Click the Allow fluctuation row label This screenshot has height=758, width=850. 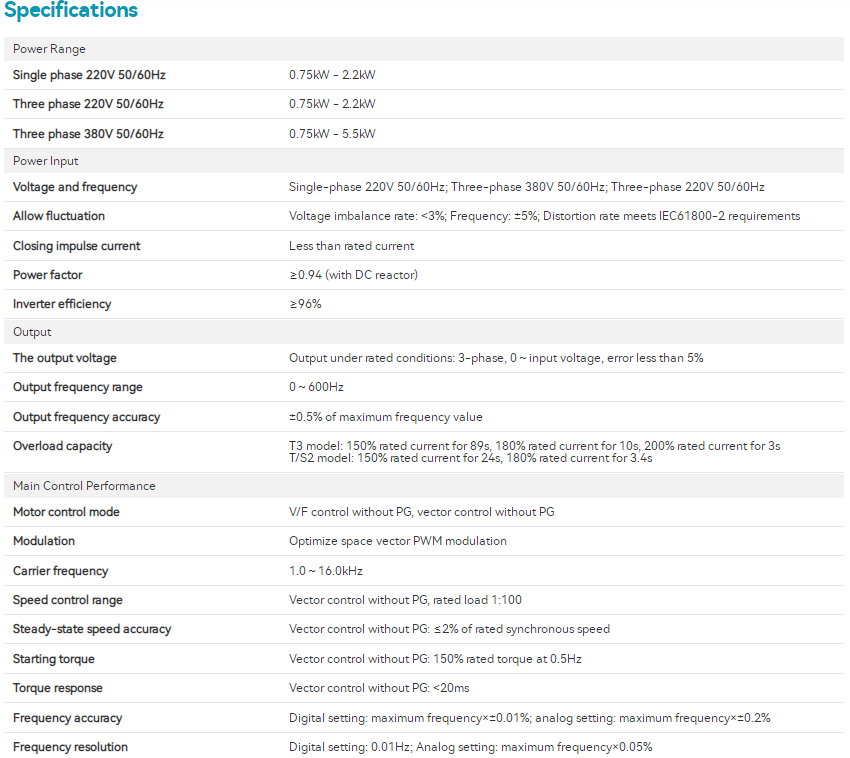pos(59,216)
